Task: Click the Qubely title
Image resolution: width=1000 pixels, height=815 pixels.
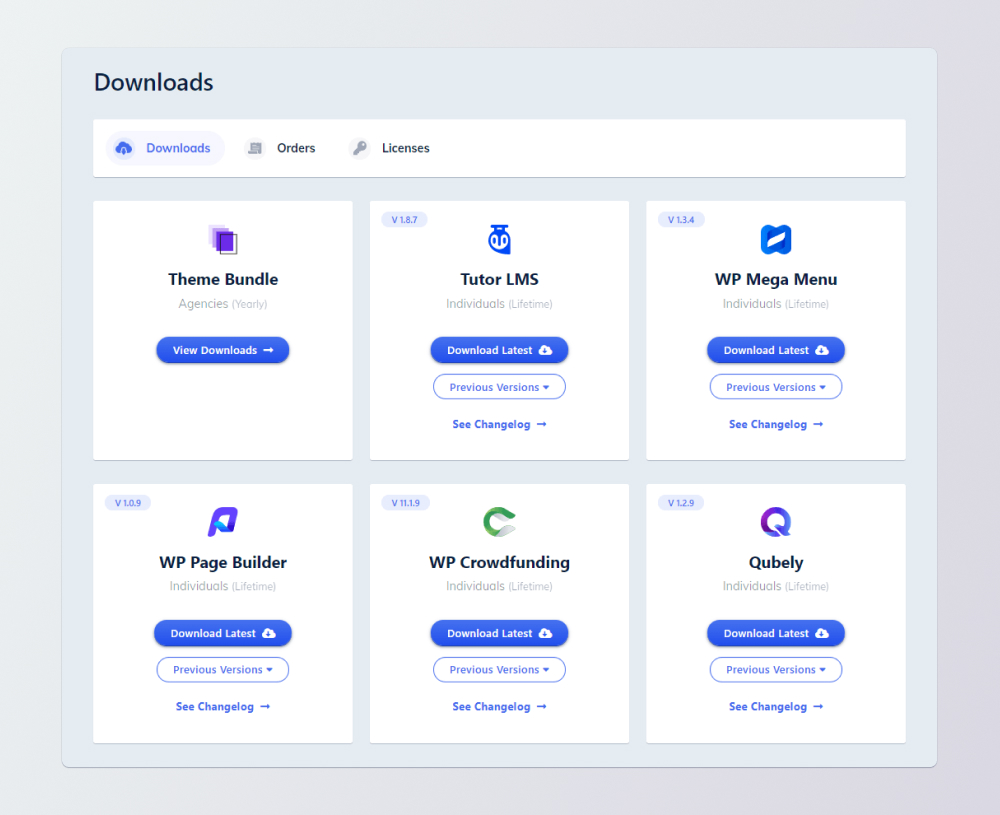Action: (x=776, y=562)
